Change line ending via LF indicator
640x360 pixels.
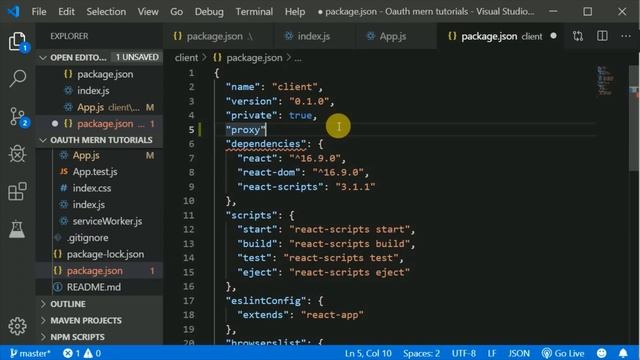click(492, 353)
